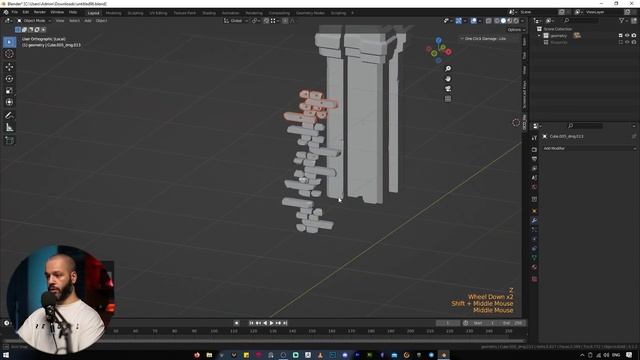Screen dimensions: 640x360
Task: Toggle snapping magnet
Action: point(266,20)
